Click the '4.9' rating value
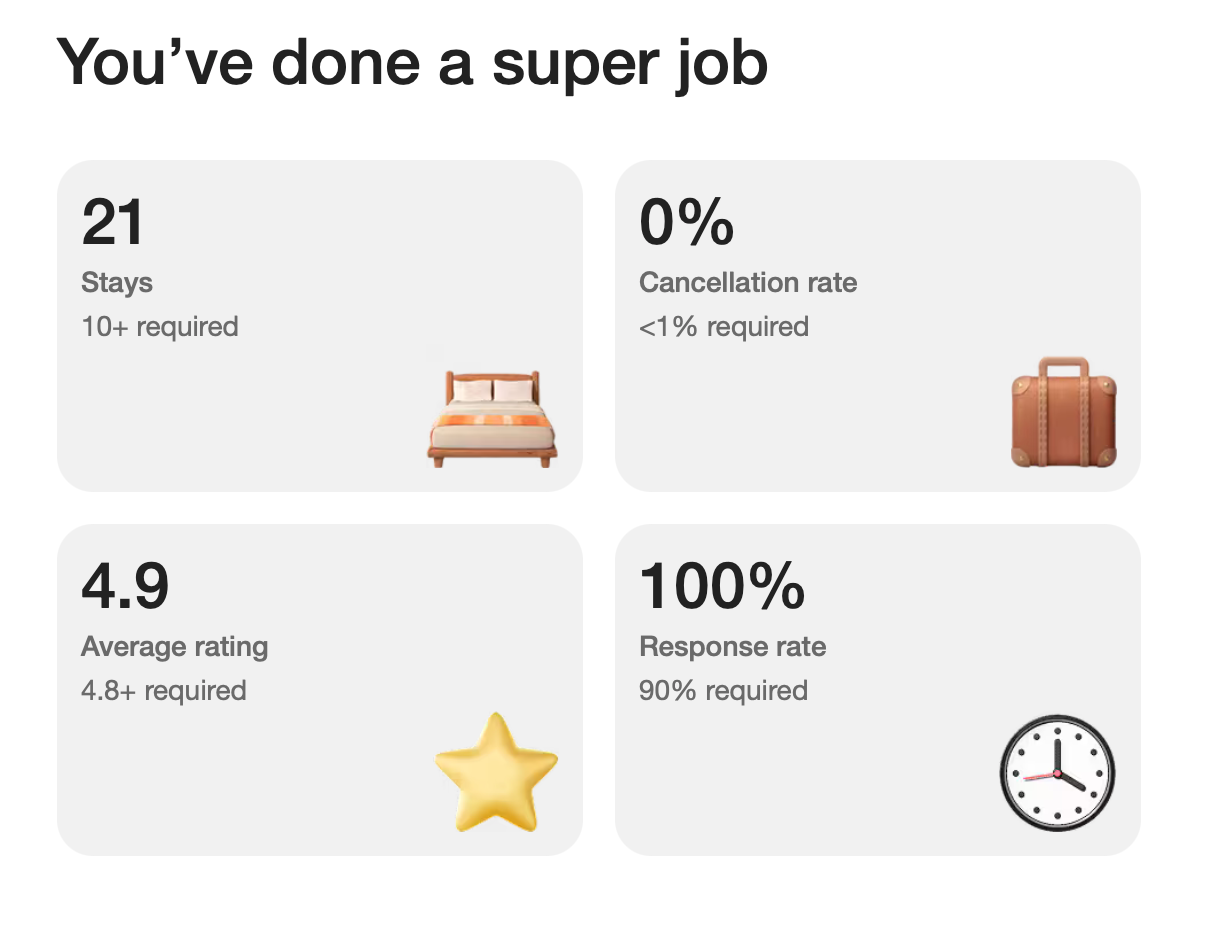This screenshot has height=939, width=1227. (125, 587)
